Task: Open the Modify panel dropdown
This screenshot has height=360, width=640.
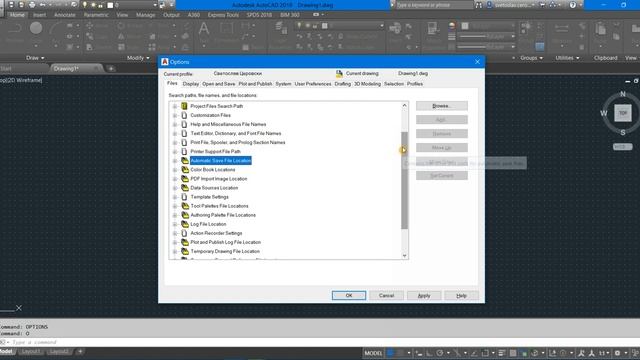Action: 138,58
